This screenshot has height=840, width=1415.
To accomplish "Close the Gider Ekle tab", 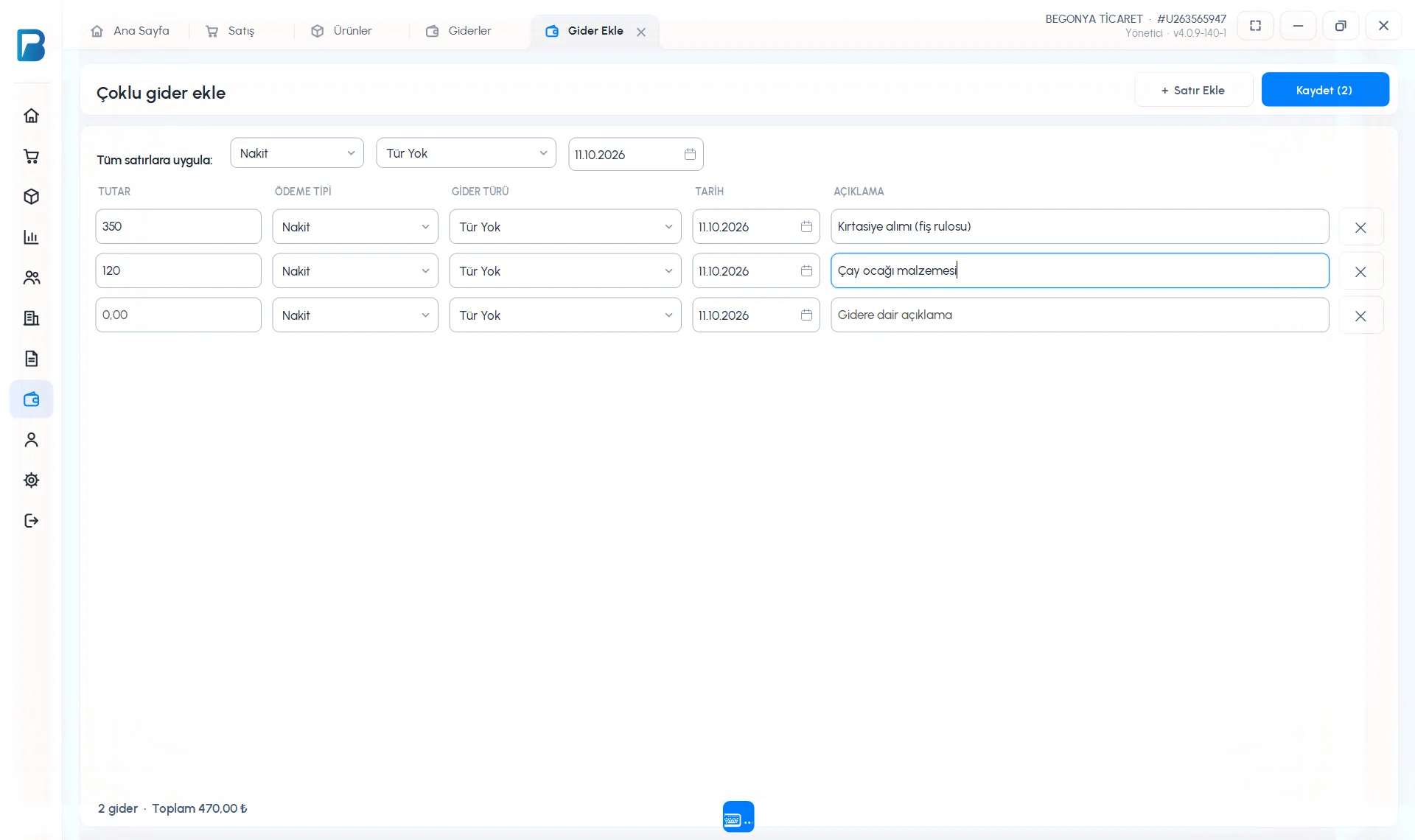I will pyautogui.click(x=641, y=32).
